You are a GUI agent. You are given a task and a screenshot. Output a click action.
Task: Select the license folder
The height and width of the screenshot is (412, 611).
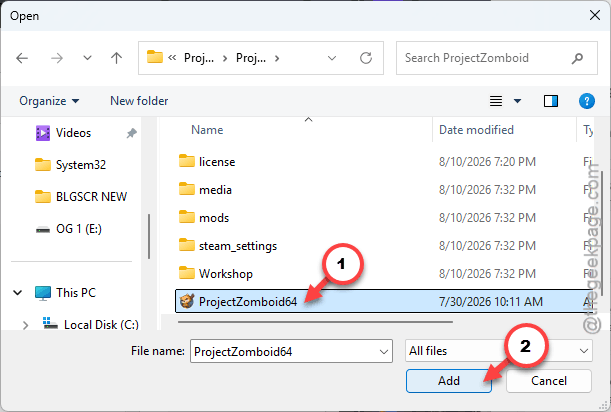[x=217, y=162]
